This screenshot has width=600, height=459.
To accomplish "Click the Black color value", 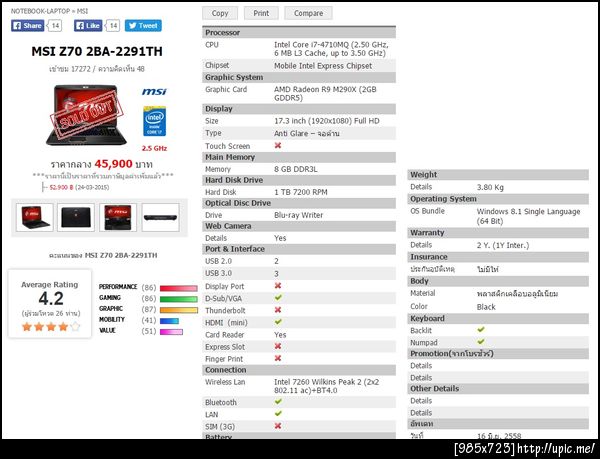I will [486, 307].
